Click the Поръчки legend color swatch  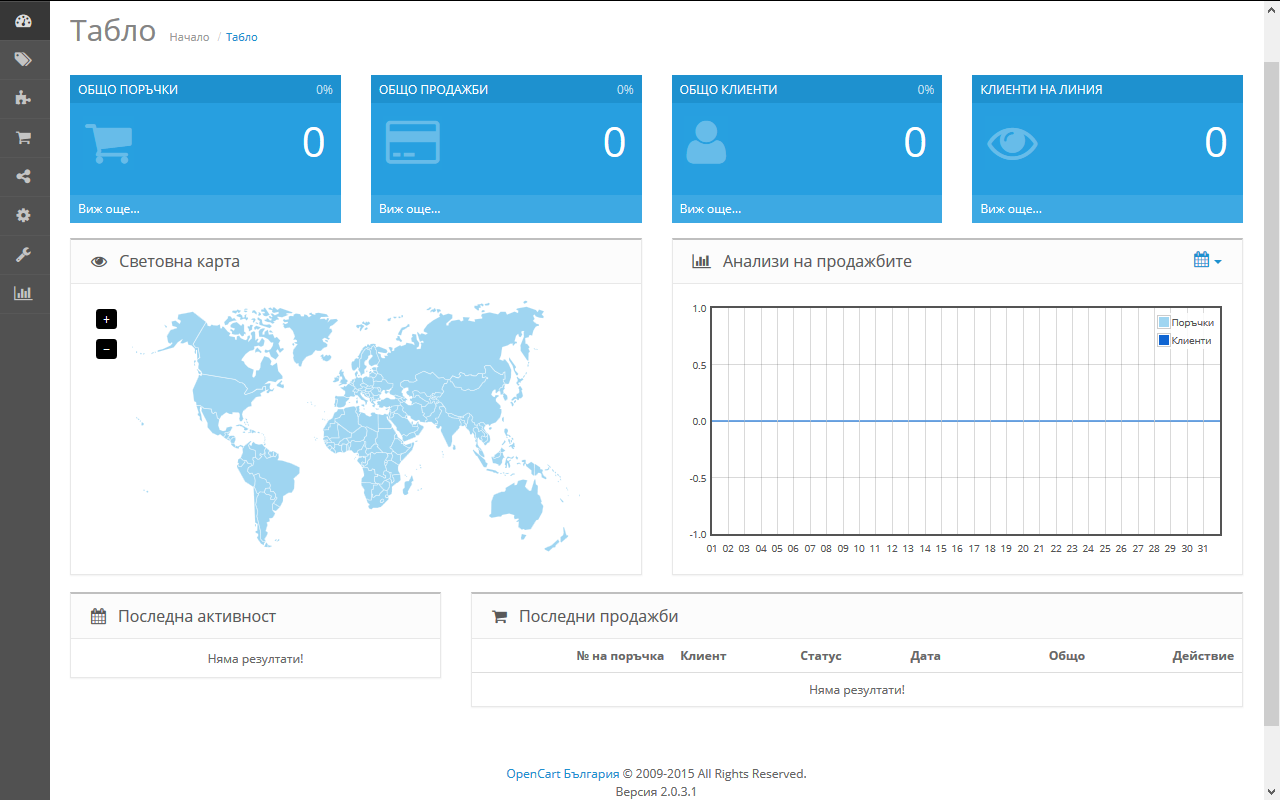1163,322
